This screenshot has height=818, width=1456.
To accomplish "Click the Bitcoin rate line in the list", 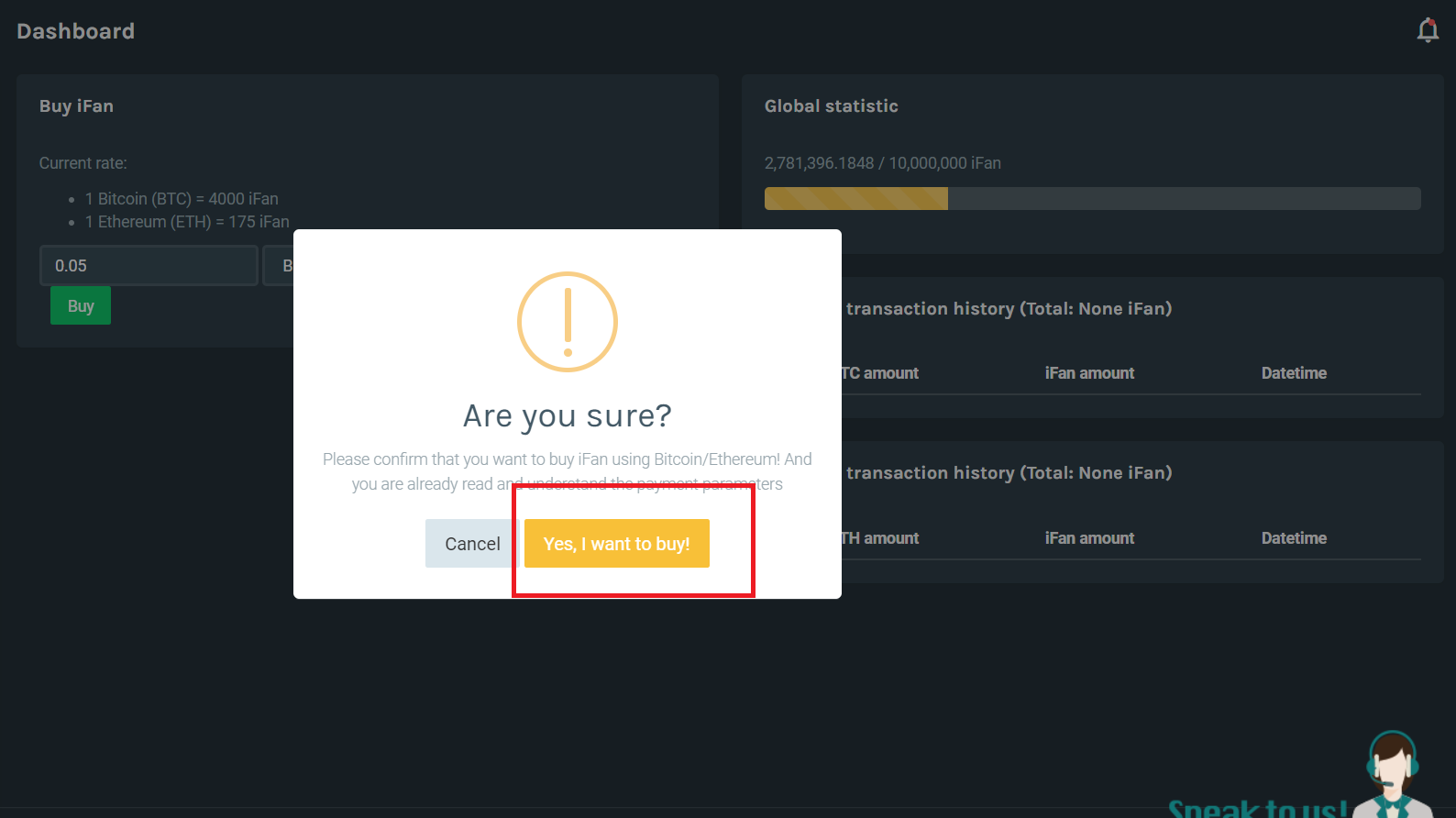I will [182, 199].
